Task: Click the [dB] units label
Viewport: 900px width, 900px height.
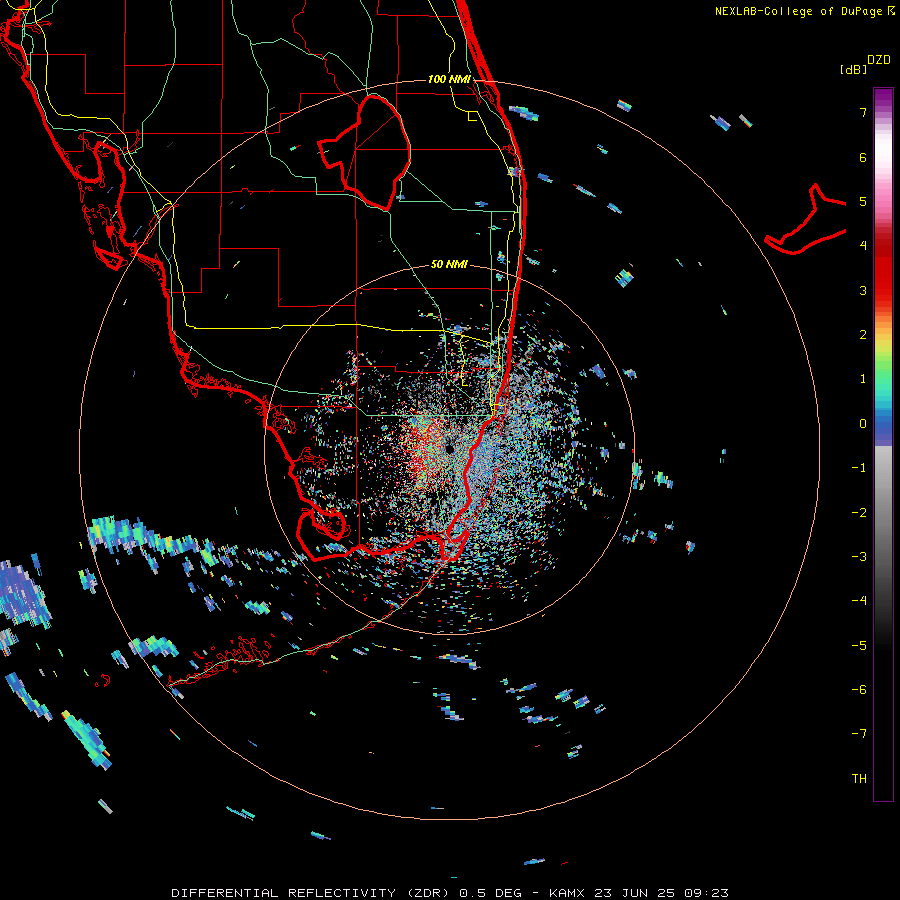Action: coord(853,69)
